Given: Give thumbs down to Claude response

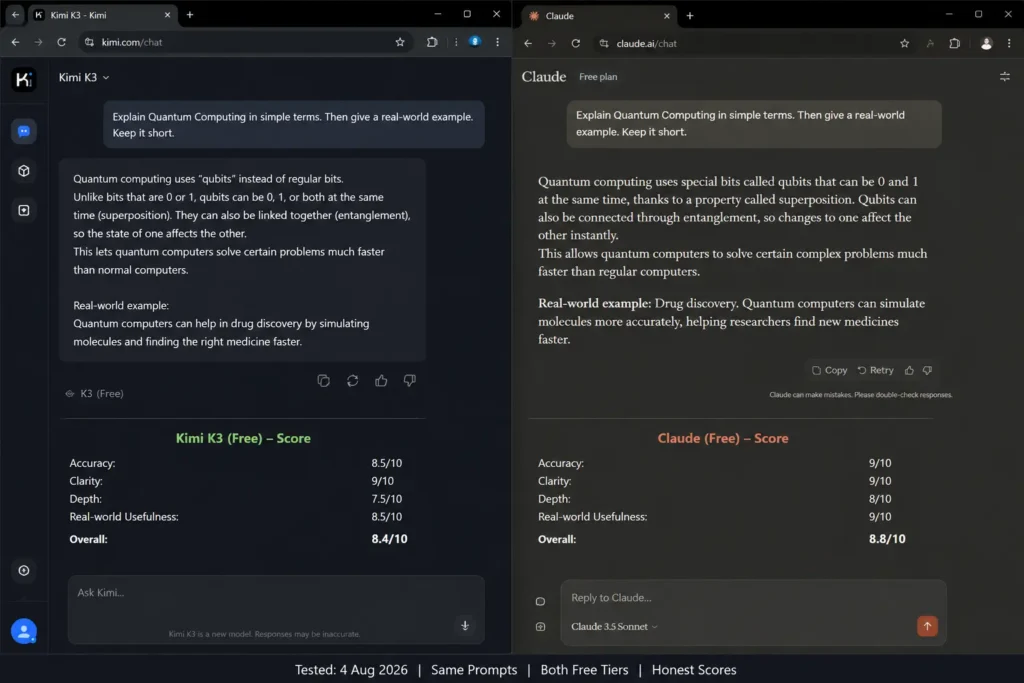Looking at the screenshot, I should (927, 370).
